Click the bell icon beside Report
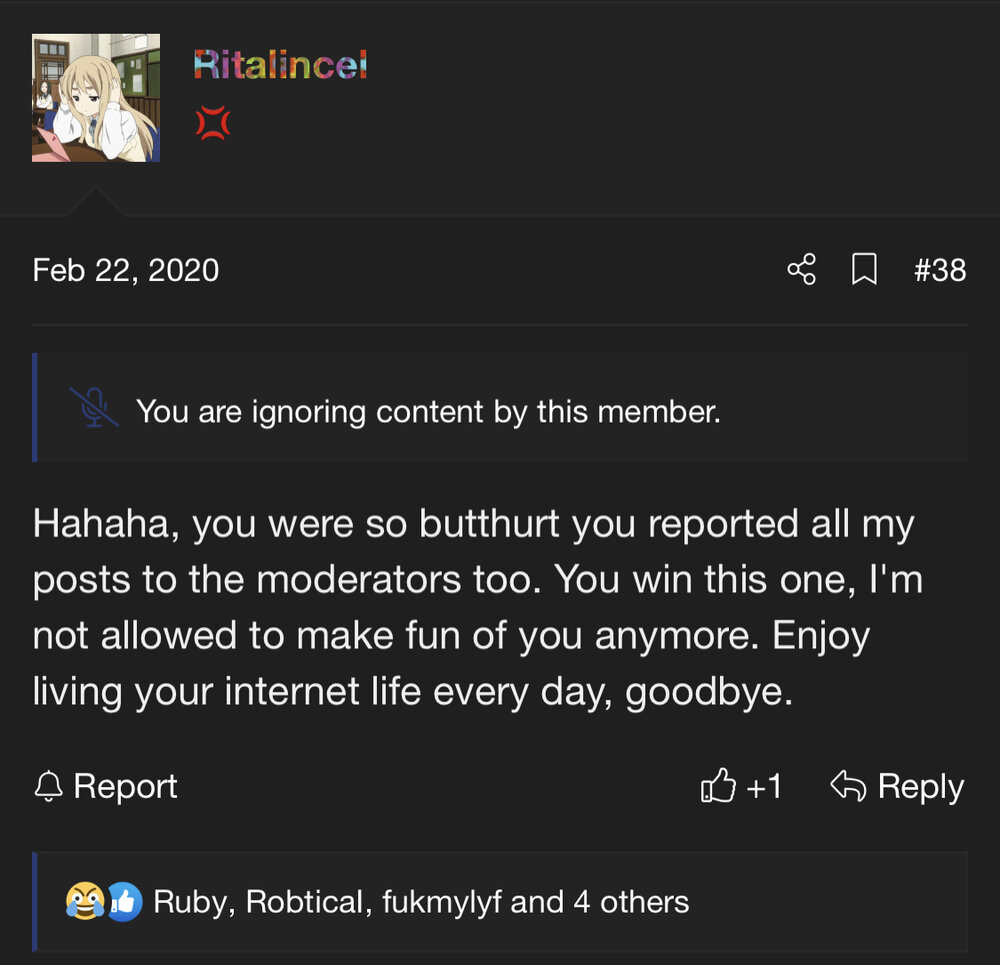The height and width of the screenshot is (965, 1000). click(48, 787)
